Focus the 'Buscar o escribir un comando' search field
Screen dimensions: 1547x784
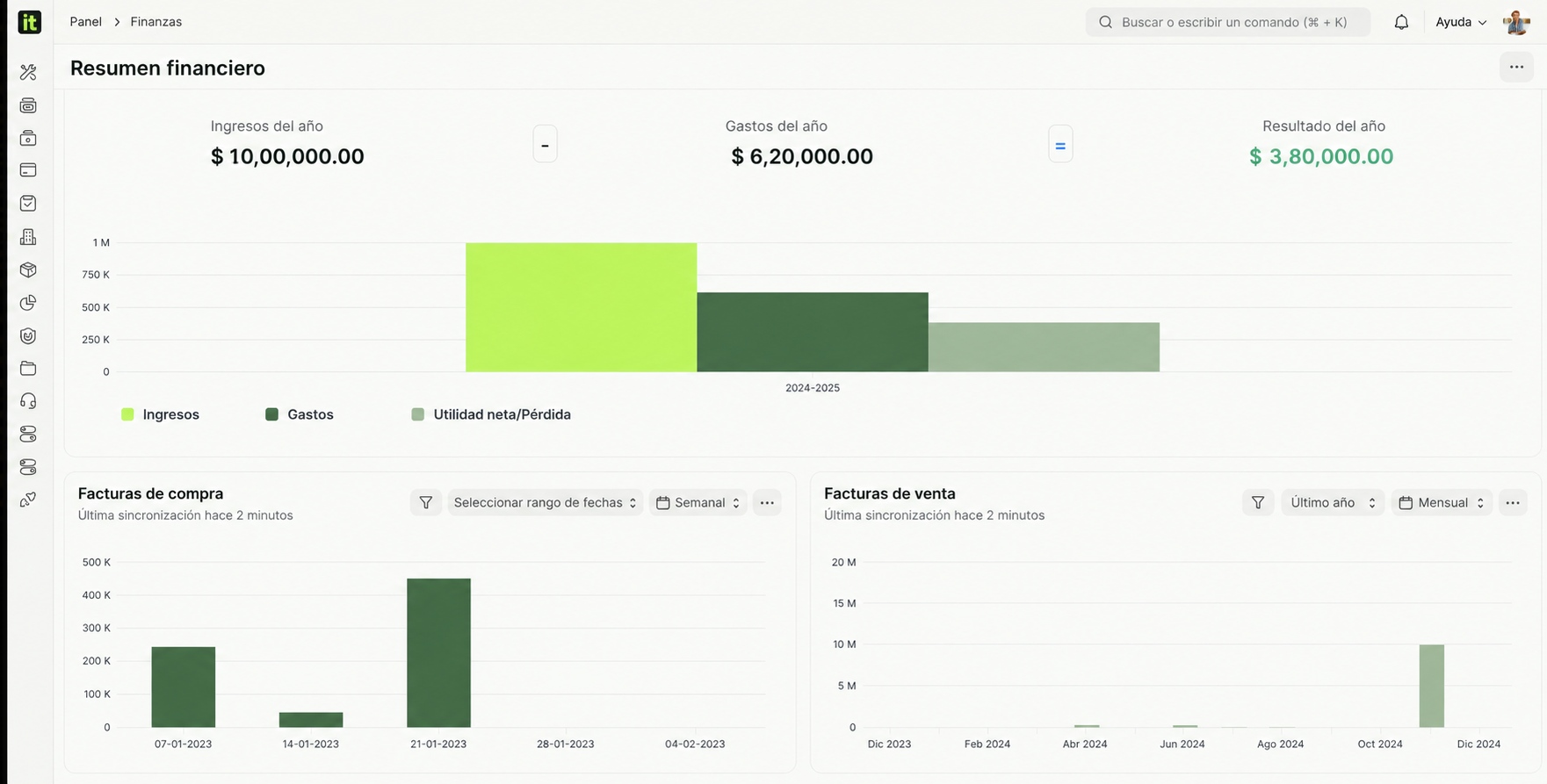(1227, 22)
